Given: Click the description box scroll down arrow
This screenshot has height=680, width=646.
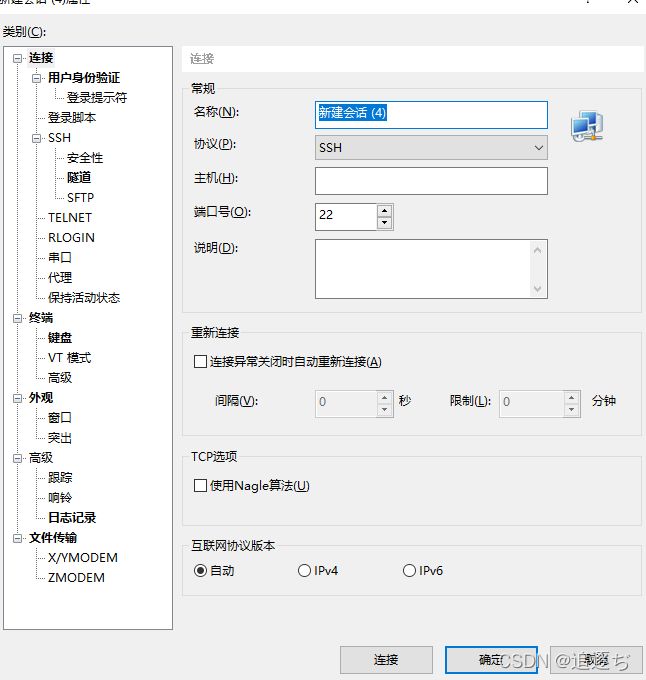Looking at the screenshot, I should point(538,288).
